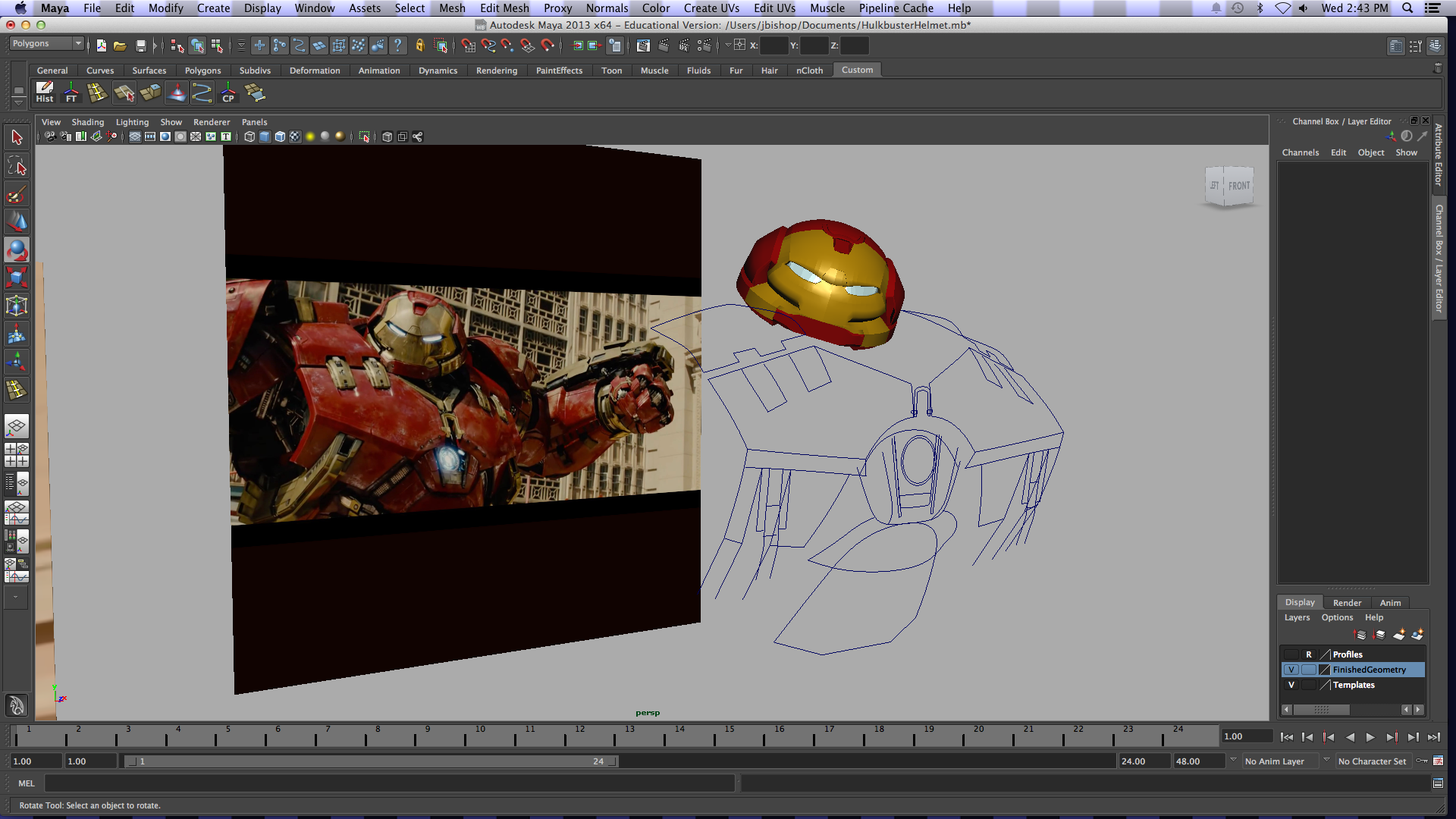Screen dimensions: 1456x819
Task: Activate the Lasso Select tool
Action: [x=17, y=165]
